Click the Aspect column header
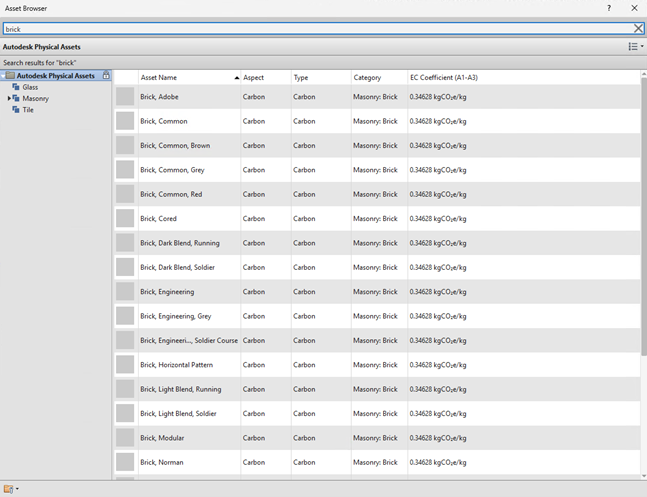This screenshot has height=497, width=647. [254, 77]
